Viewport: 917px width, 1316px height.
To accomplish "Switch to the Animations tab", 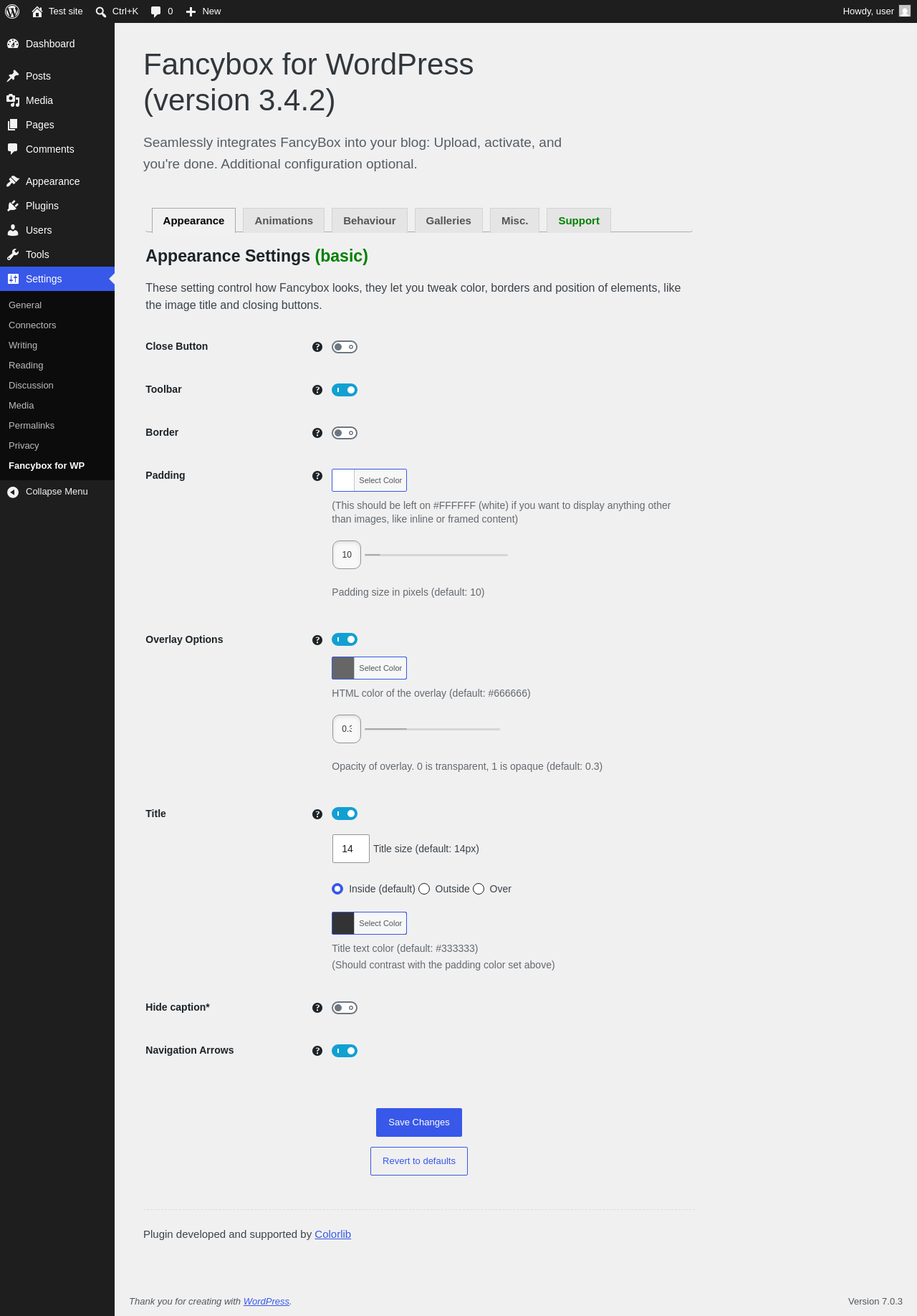I will click(284, 221).
